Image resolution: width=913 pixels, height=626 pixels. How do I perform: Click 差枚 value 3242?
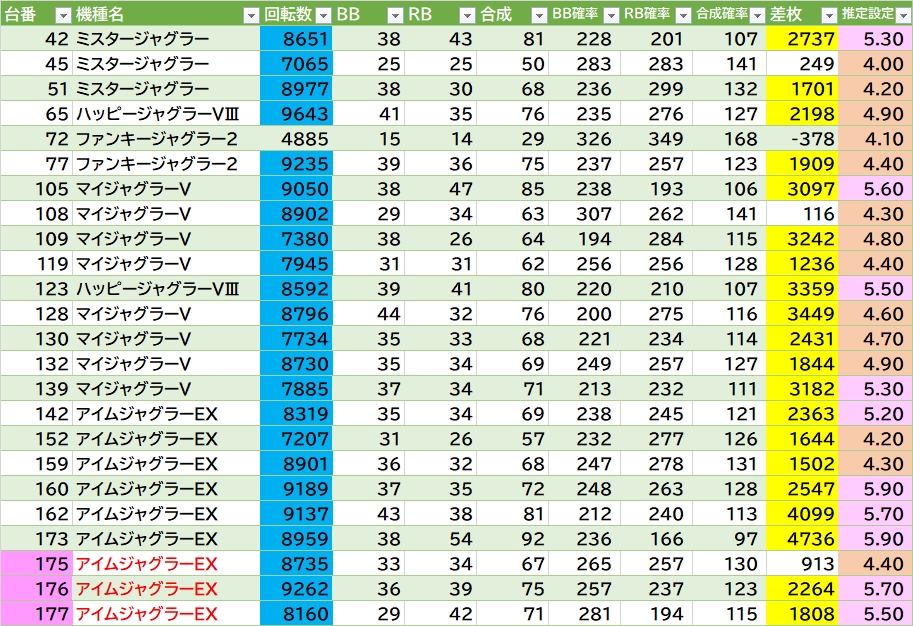point(802,239)
